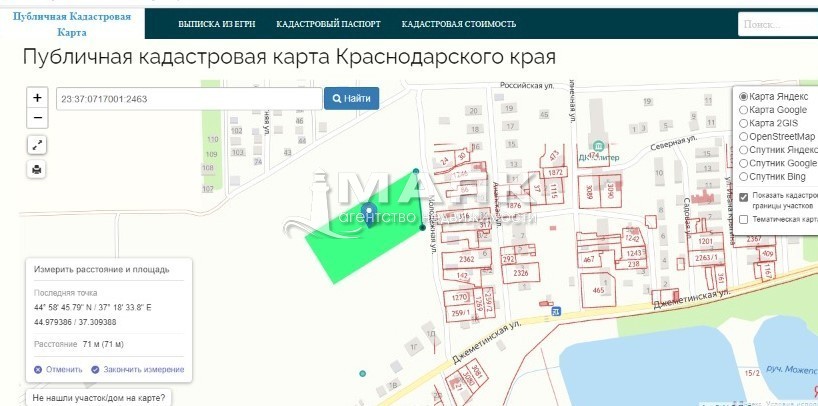Click Отменить to cancel measurement

tap(58, 369)
